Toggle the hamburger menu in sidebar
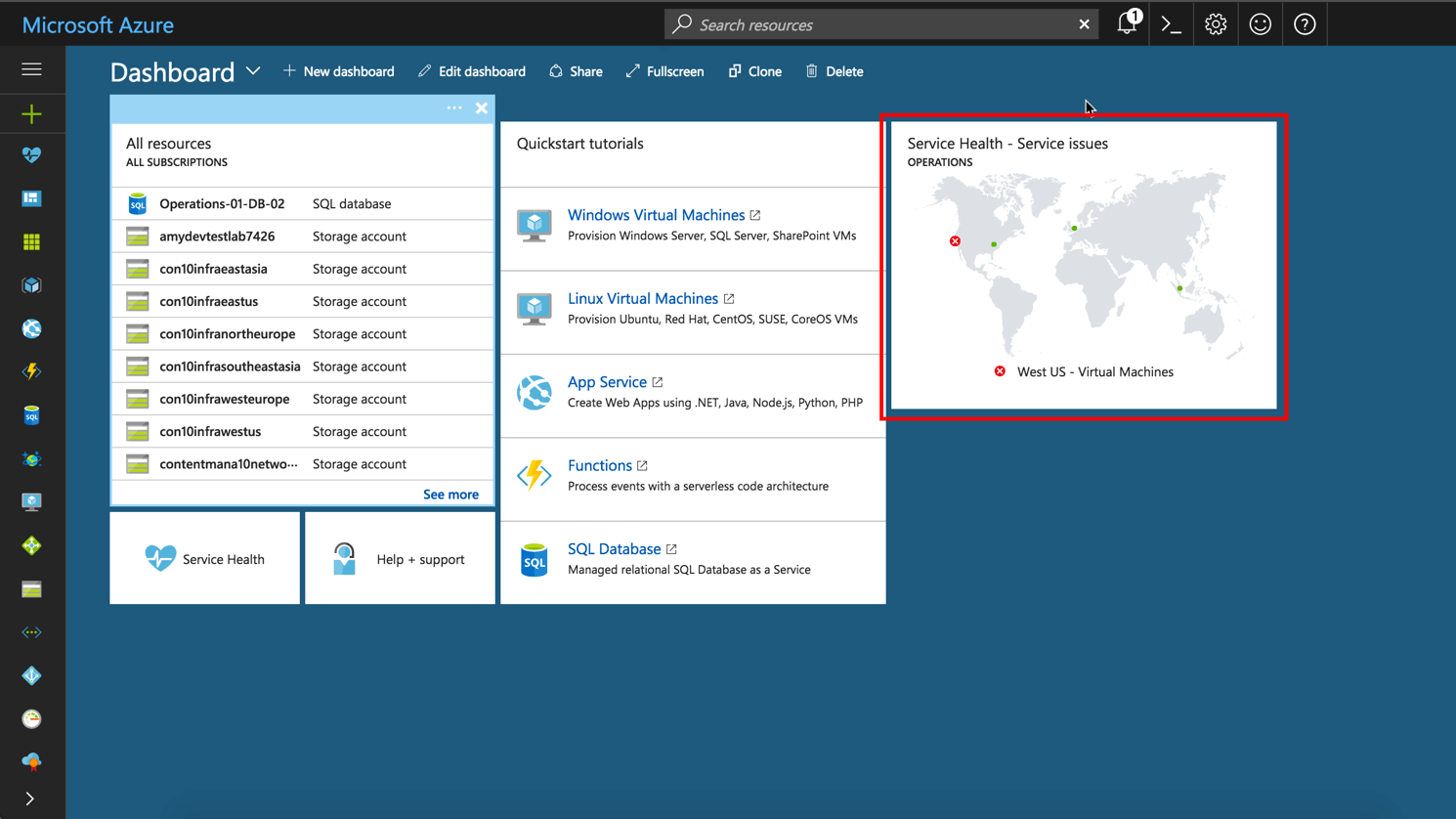The width and height of the screenshot is (1456, 819). 31,69
